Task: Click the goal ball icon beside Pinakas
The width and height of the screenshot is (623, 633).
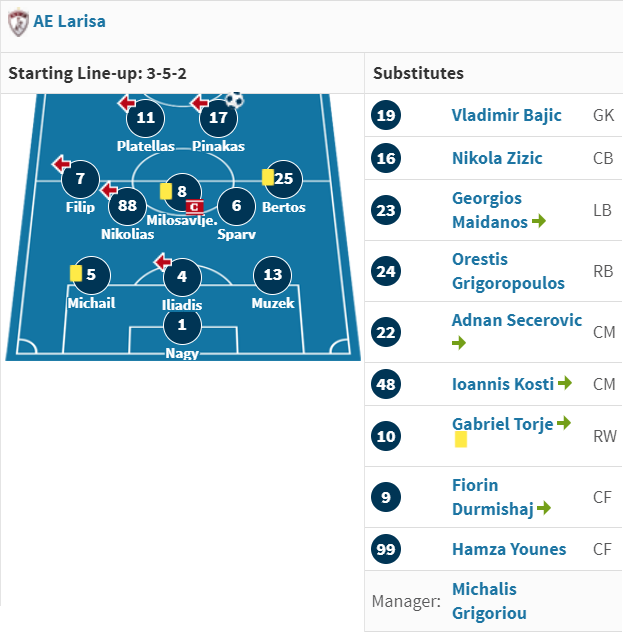Action: coord(235,100)
